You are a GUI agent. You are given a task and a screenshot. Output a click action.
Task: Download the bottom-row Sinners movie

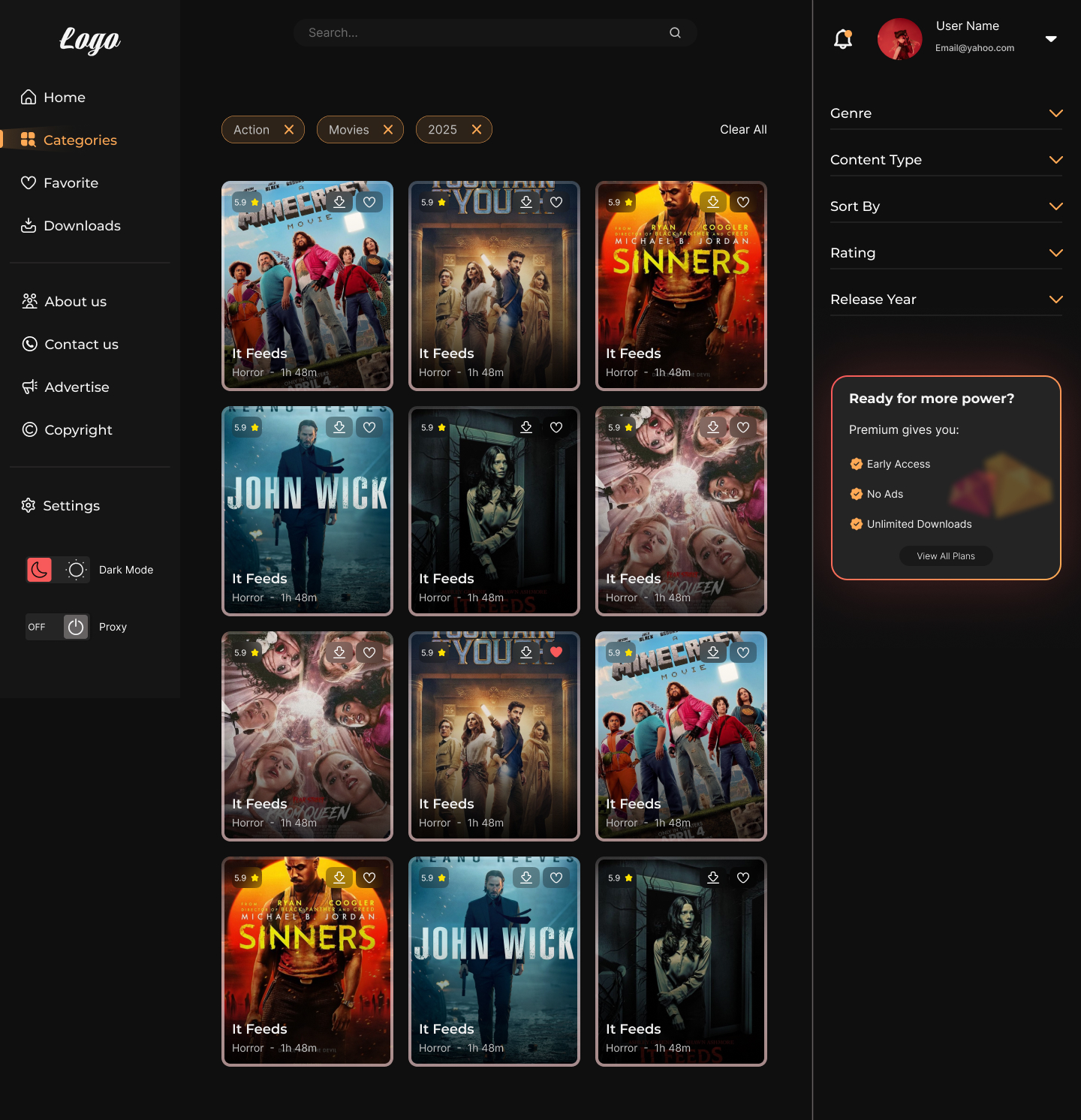pos(339,878)
